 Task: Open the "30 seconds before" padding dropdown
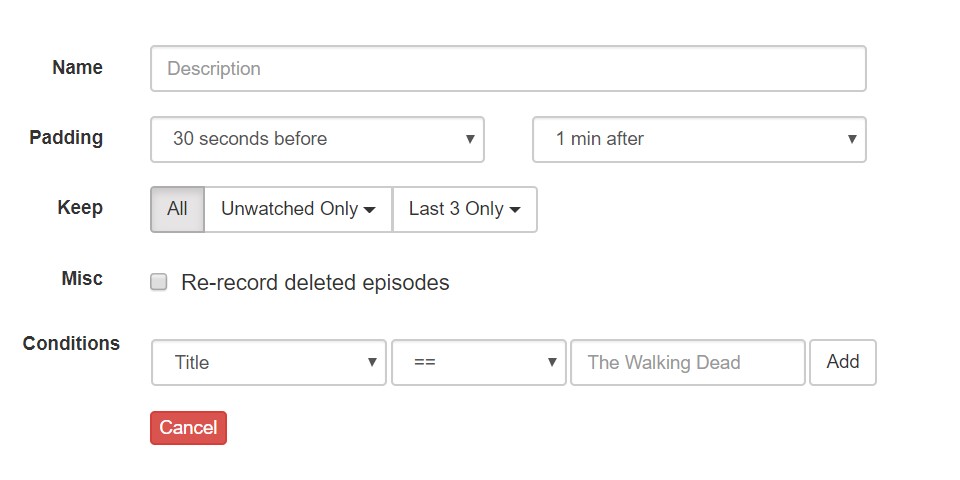pyautogui.click(x=317, y=139)
